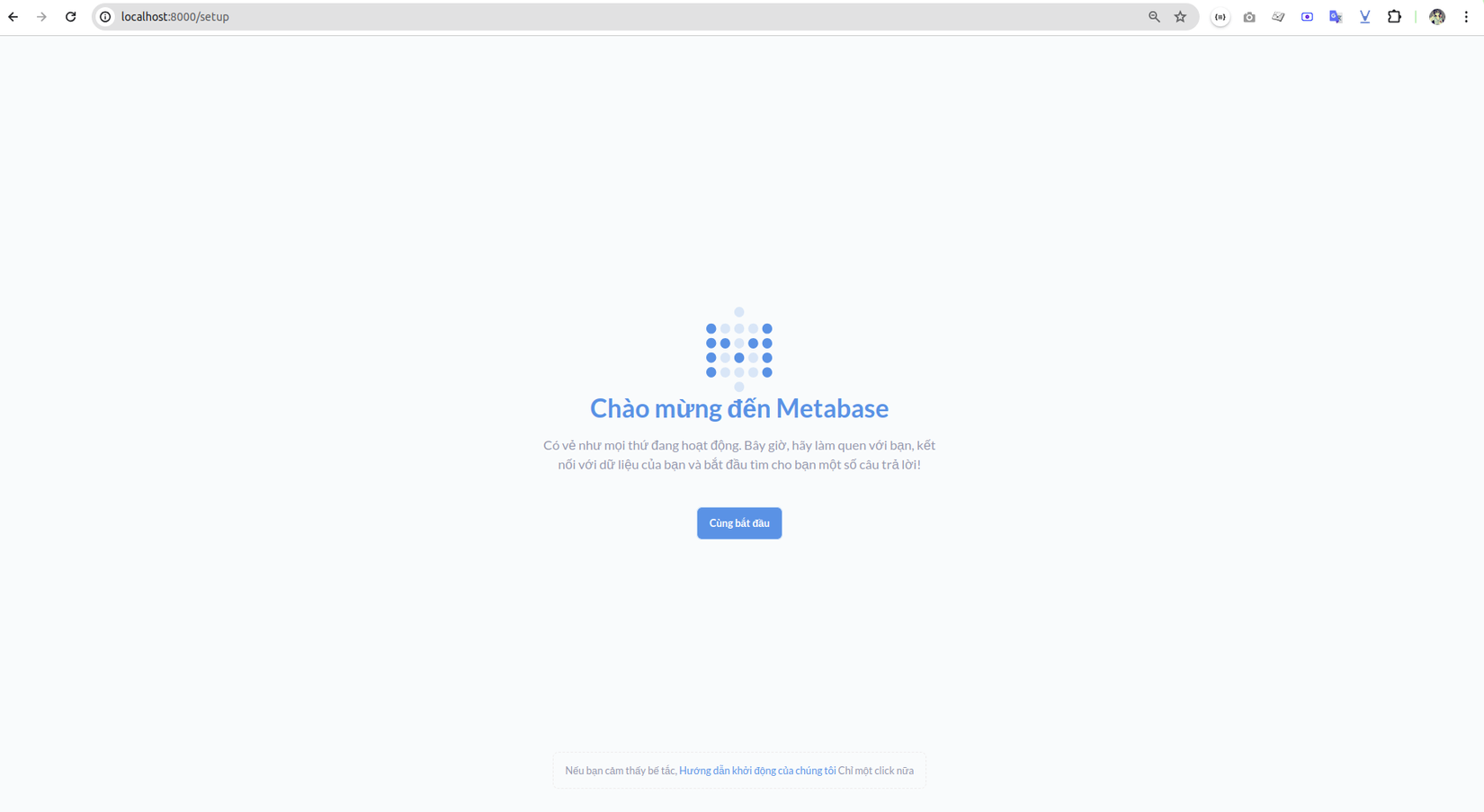The image size is (1484, 812).
Task: Open the Google Translate extension icon
Action: (x=1336, y=17)
